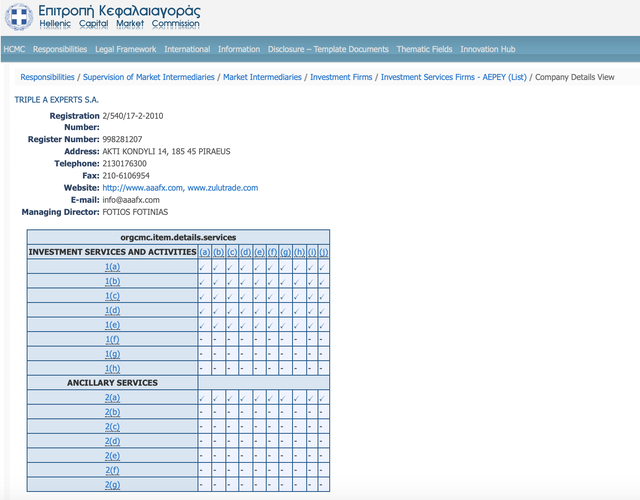Viewport: 640px width, 500px height.
Task: Click checkmark in row 2(a), column (a)
Action: coord(202,399)
